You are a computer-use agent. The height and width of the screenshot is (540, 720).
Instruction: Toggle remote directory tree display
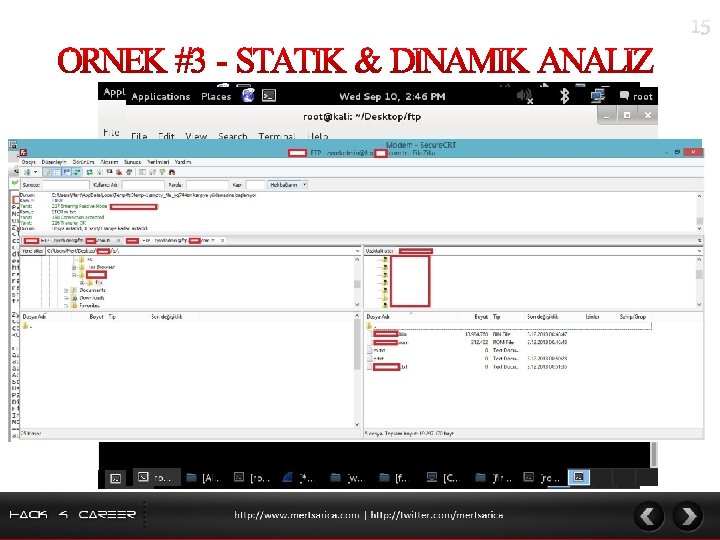click(x=67, y=172)
